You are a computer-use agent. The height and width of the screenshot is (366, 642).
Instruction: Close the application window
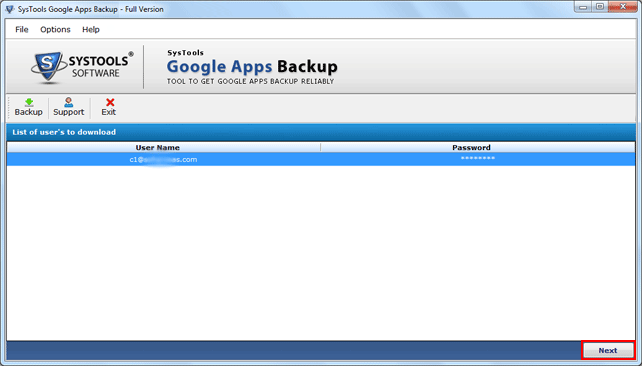pos(623,7)
